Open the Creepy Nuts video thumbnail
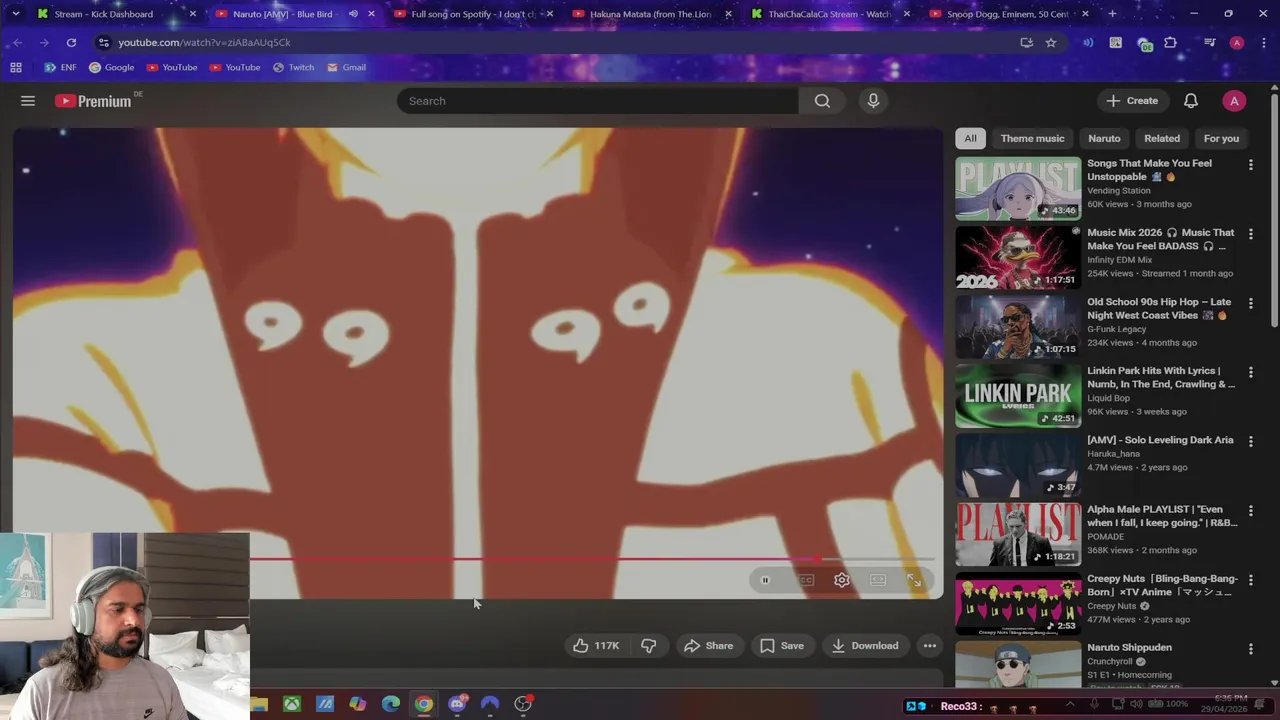The height and width of the screenshot is (720, 1280). pyautogui.click(x=1018, y=603)
